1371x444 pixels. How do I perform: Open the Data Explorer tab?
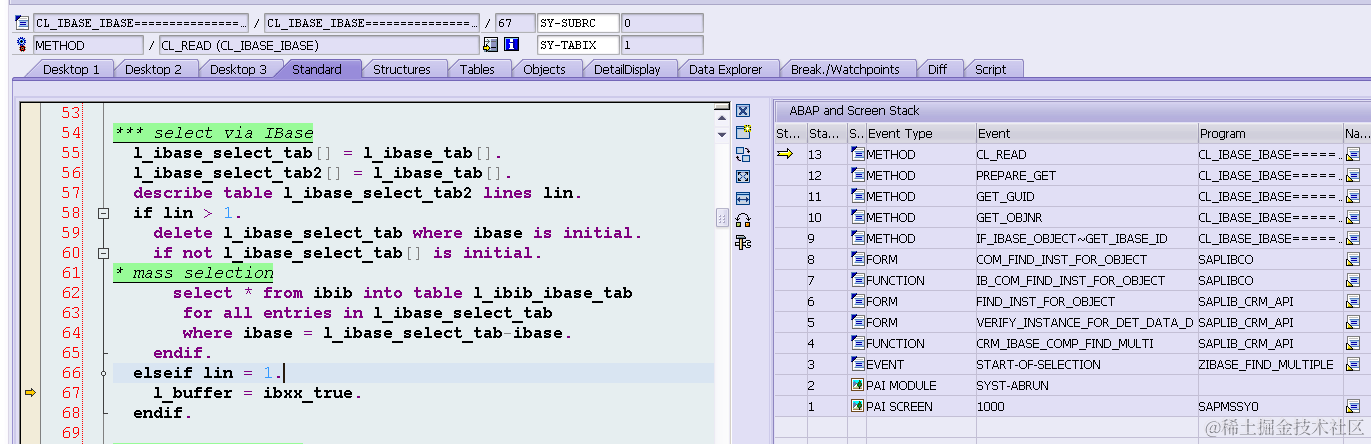tap(726, 69)
